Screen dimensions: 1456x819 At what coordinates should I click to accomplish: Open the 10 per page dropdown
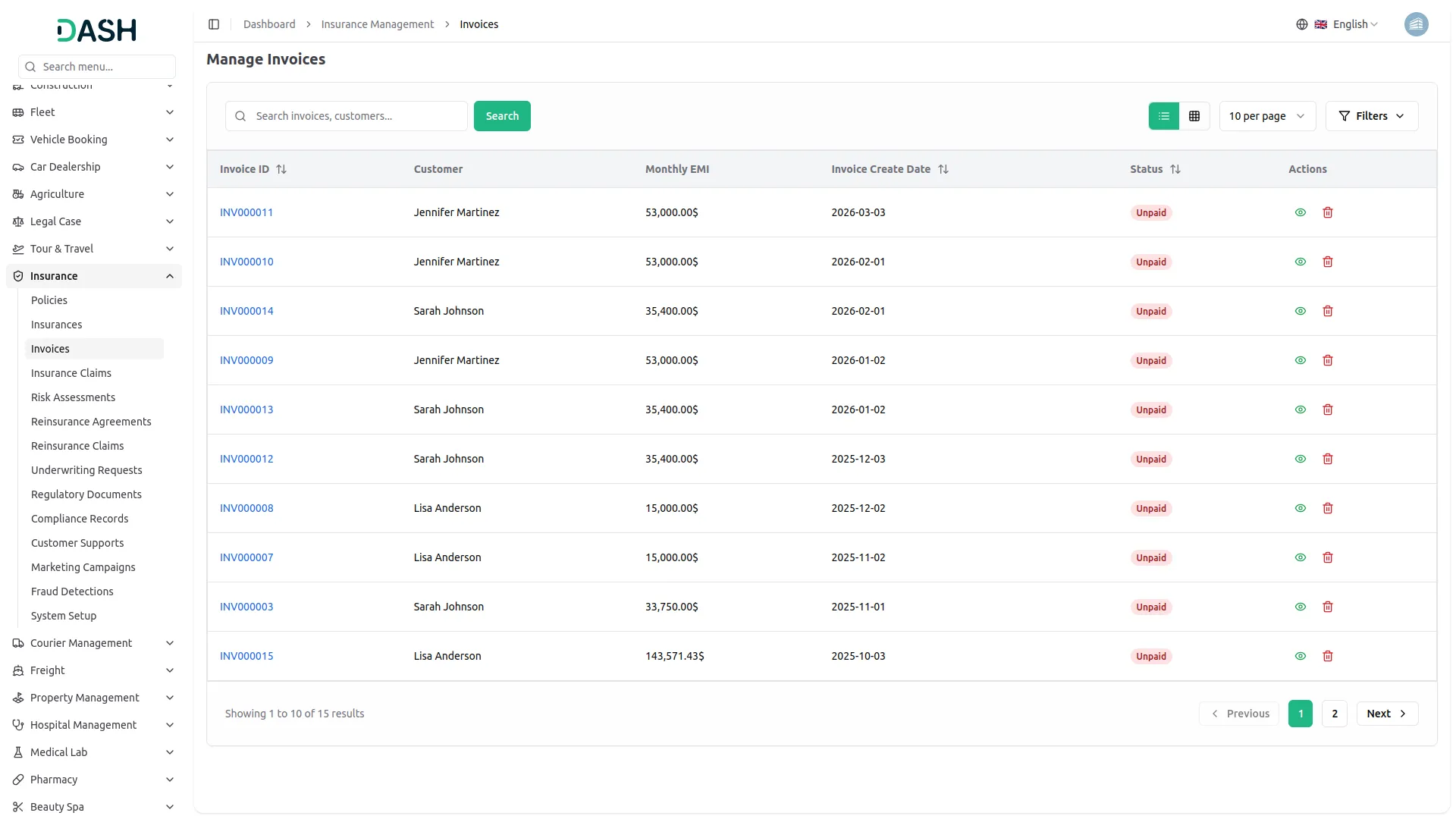[x=1266, y=115]
